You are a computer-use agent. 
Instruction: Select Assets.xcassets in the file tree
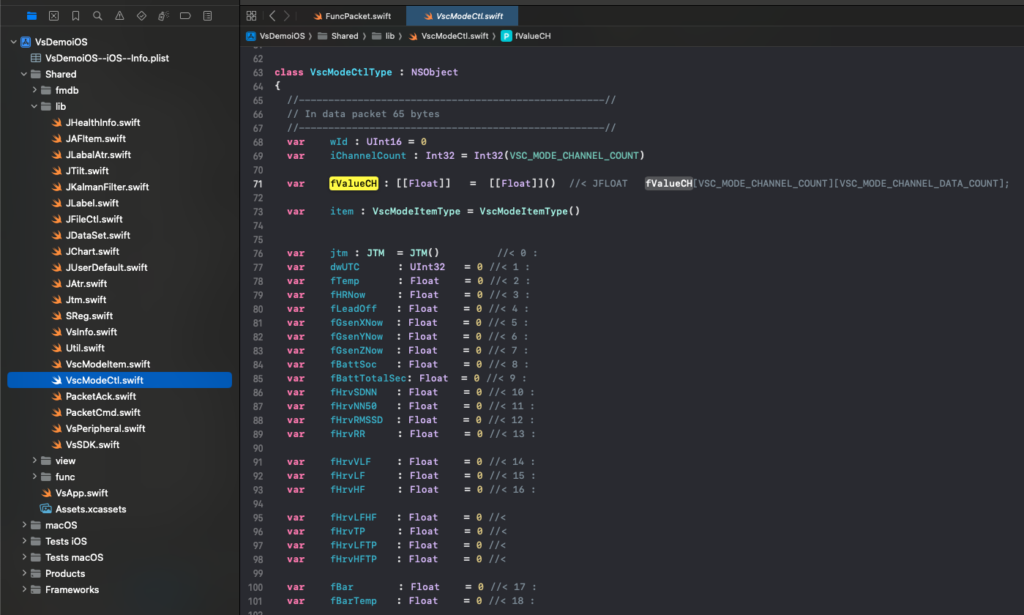tap(90, 509)
